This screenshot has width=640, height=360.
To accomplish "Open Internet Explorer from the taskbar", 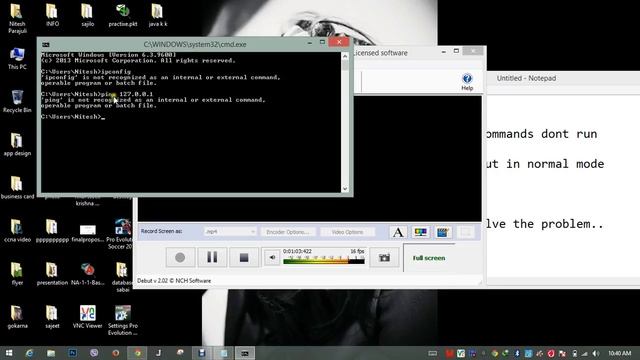I will point(29,353).
